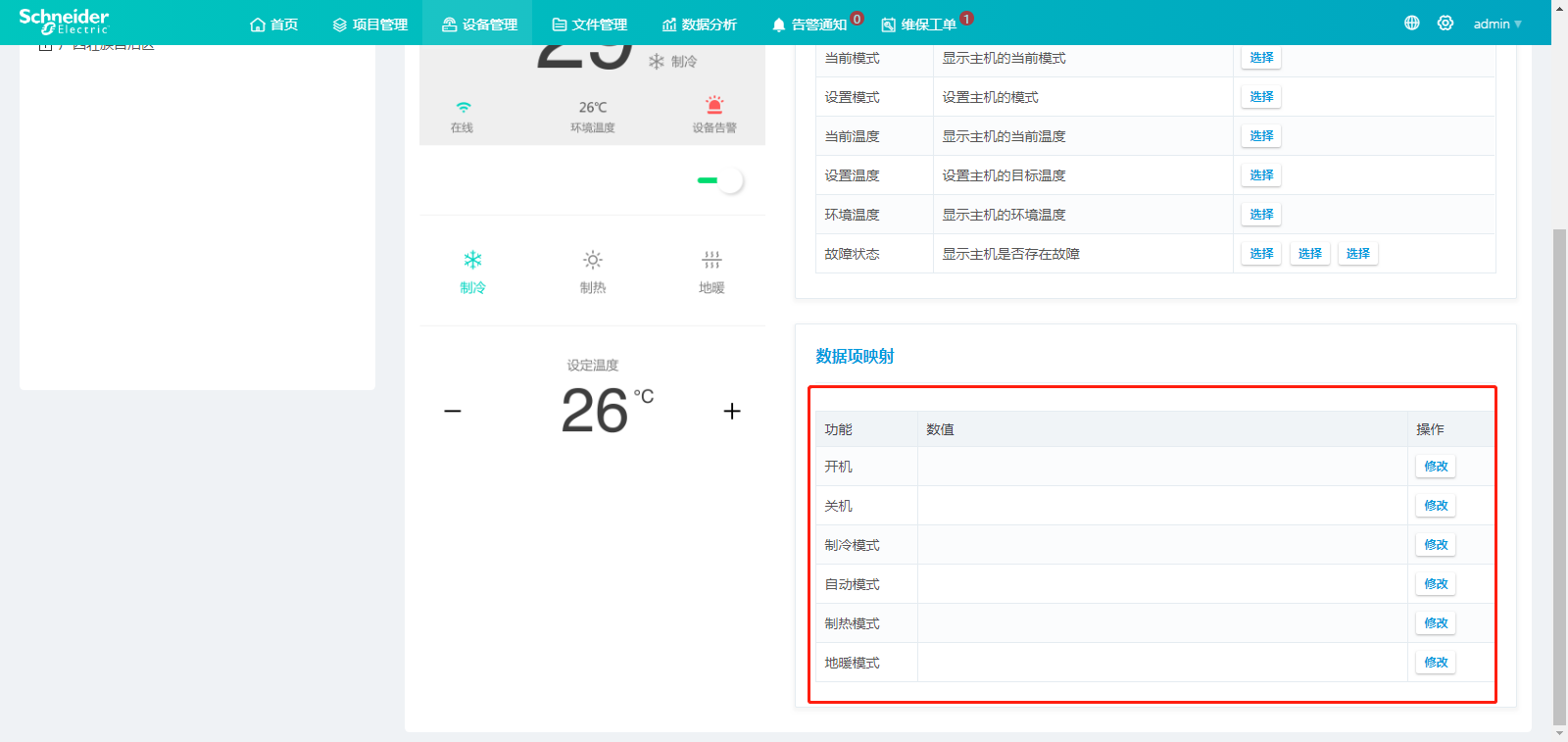The width and height of the screenshot is (1568, 742).
Task: Click the green online wifi icon
Action: tap(463, 107)
